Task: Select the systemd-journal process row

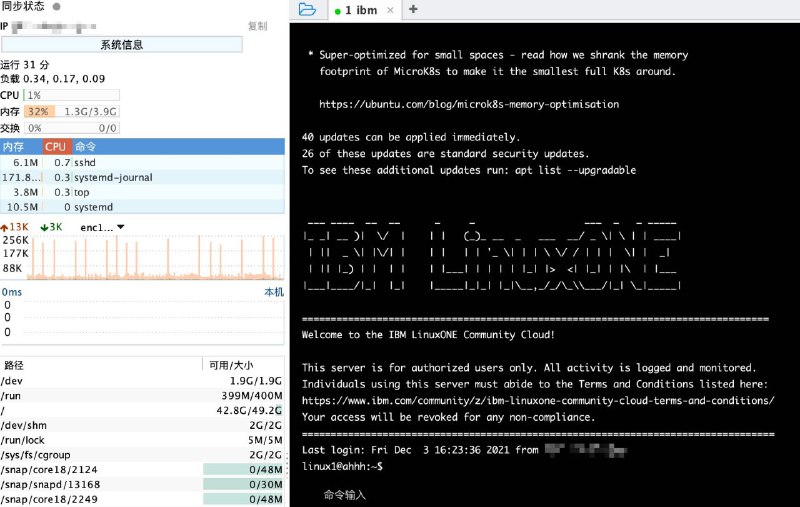Action: click(142, 177)
